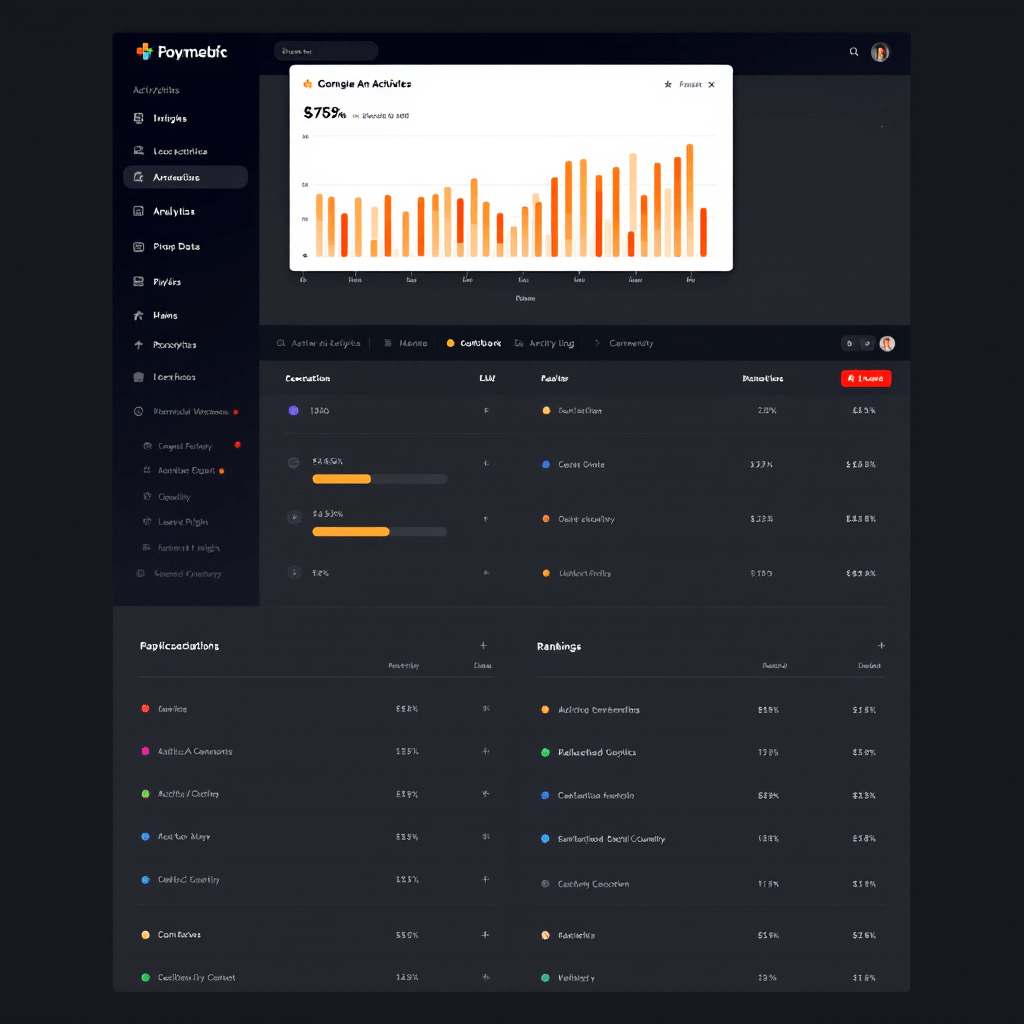Click the colorful Poymebfc logo icon
1024x1024 pixels.
pos(144,51)
